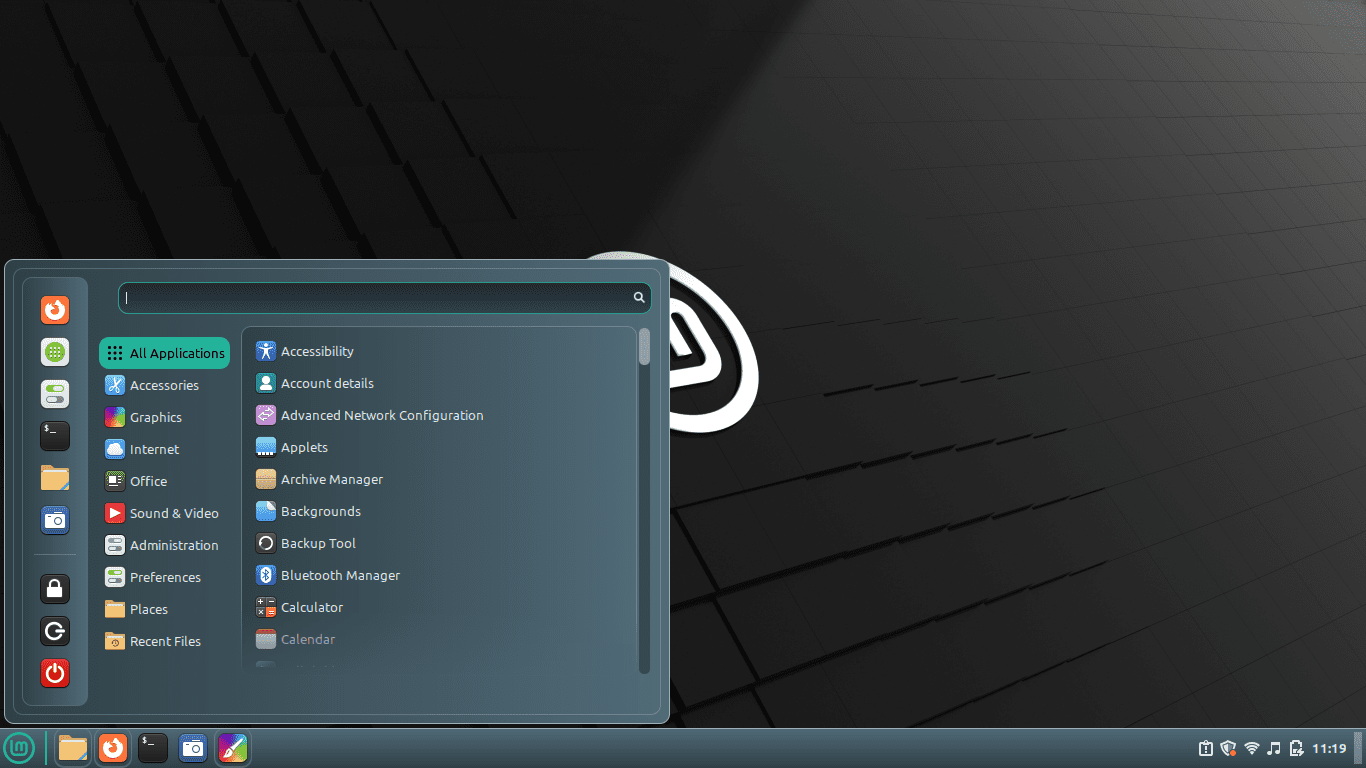
Task: Launch Software Manager from the favorites sidebar
Action: (55, 352)
